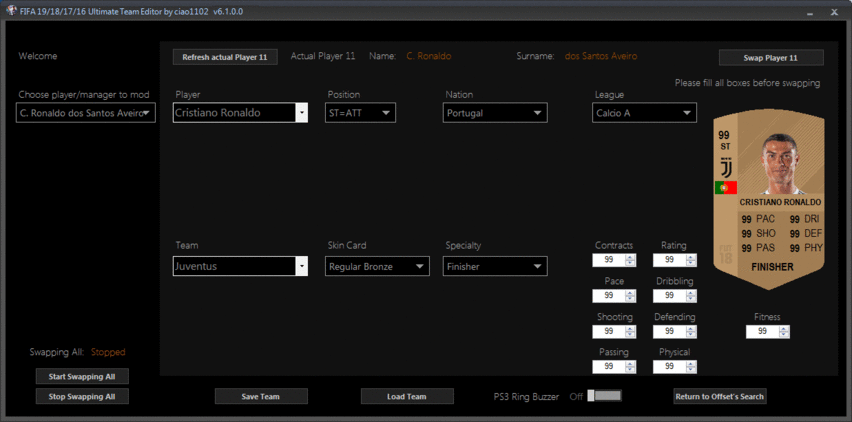Expand the Player combo box arrow
The width and height of the screenshot is (852, 422).
(302, 114)
